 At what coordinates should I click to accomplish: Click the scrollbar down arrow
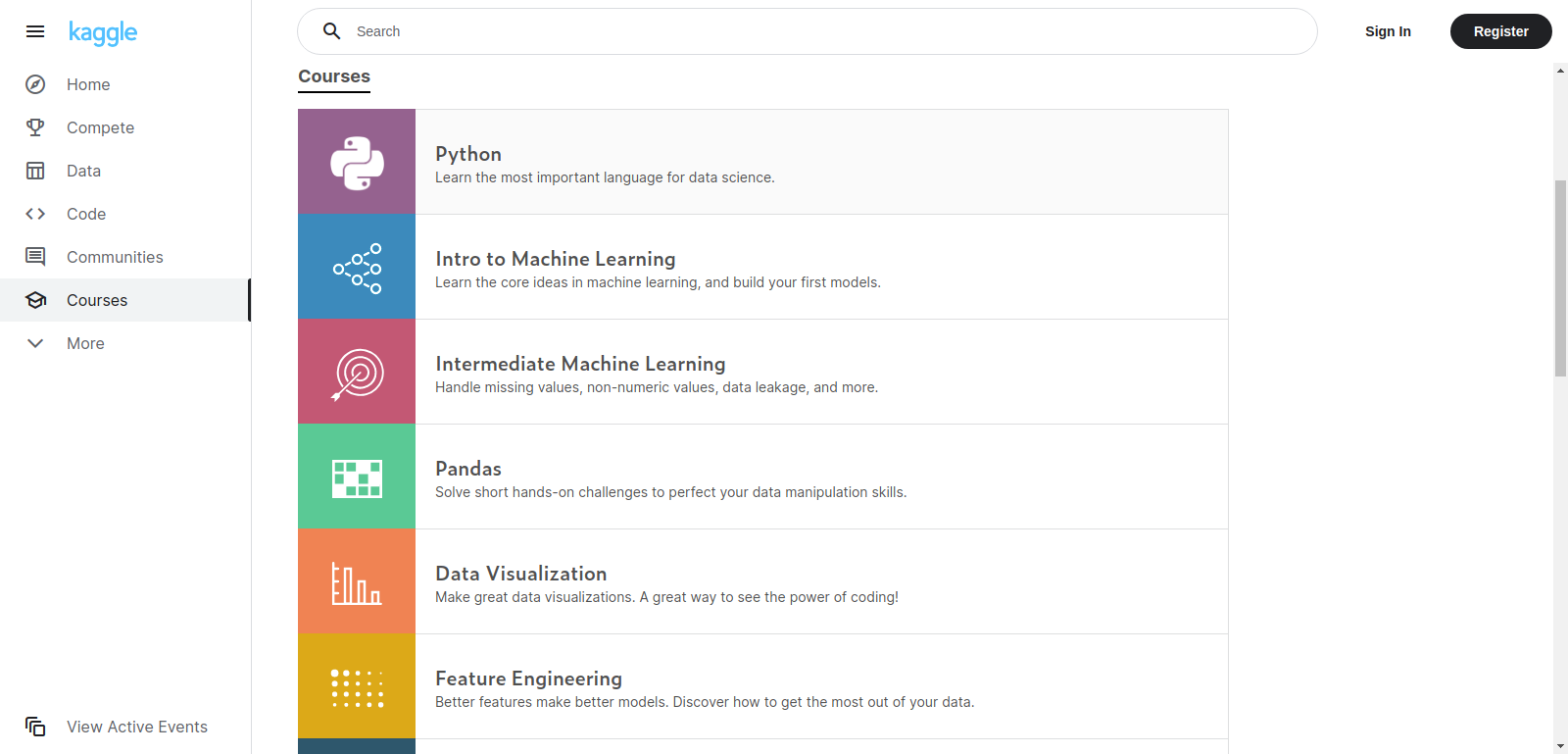pos(1560,746)
